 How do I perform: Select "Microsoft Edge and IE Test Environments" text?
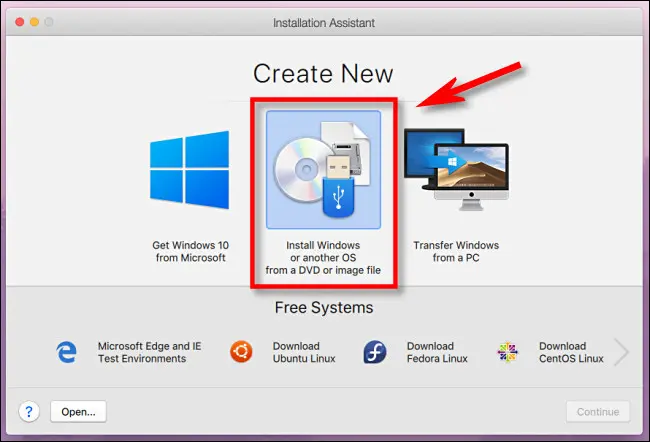(x=150, y=352)
